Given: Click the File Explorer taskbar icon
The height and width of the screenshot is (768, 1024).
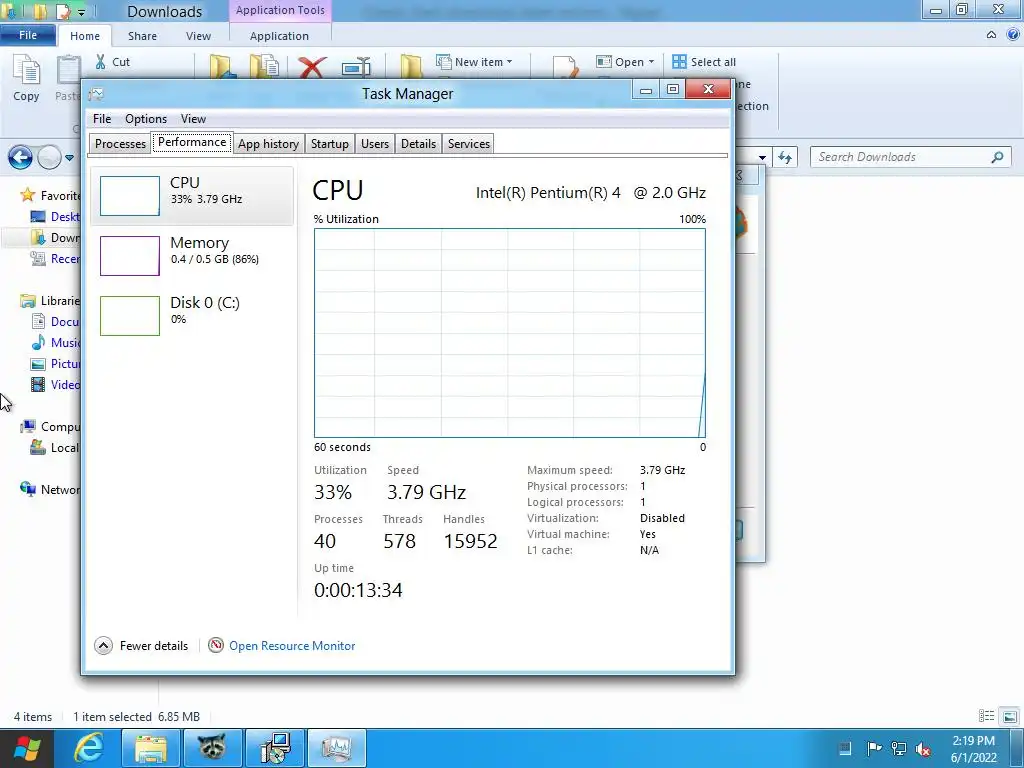Looking at the screenshot, I should click(x=151, y=748).
